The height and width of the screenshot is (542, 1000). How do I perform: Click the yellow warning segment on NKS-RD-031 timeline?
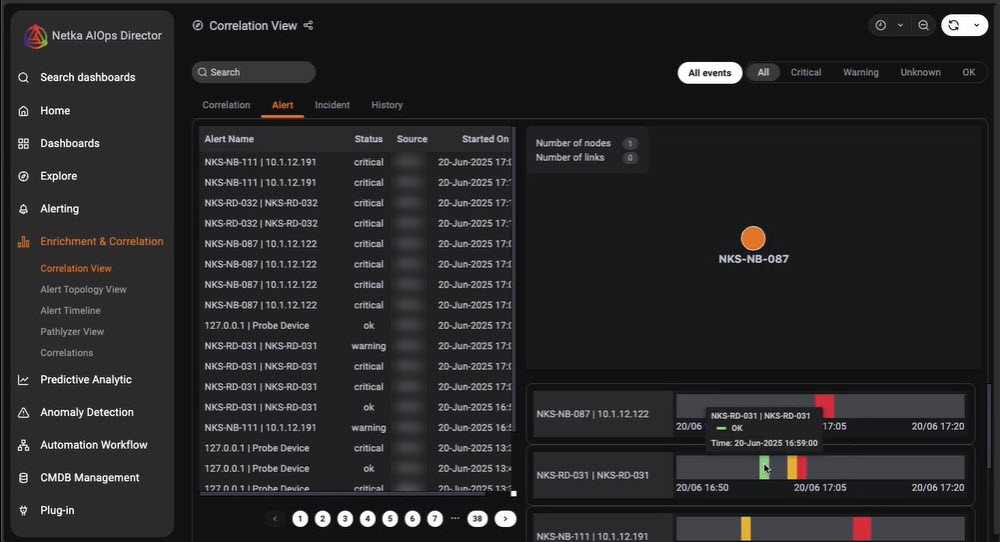click(x=791, y=467)
